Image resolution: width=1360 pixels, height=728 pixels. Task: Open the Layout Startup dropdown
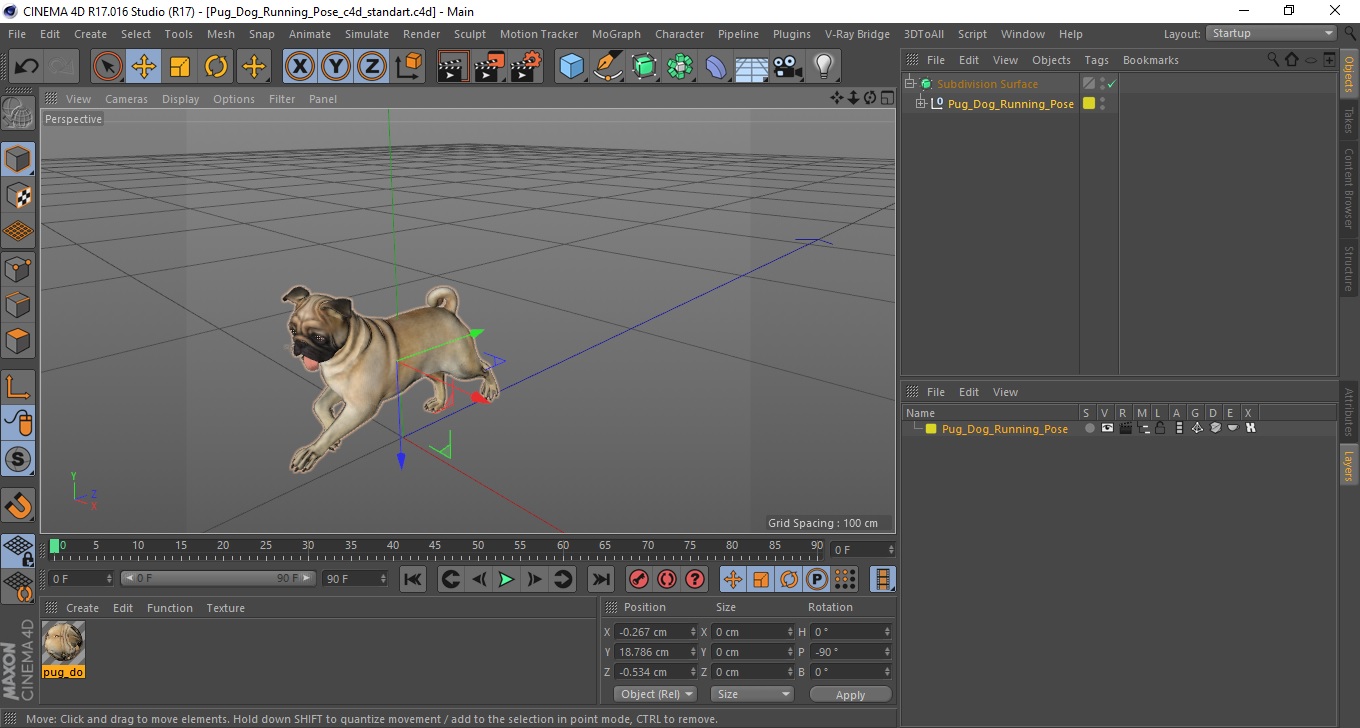(x=1271, y=33)
